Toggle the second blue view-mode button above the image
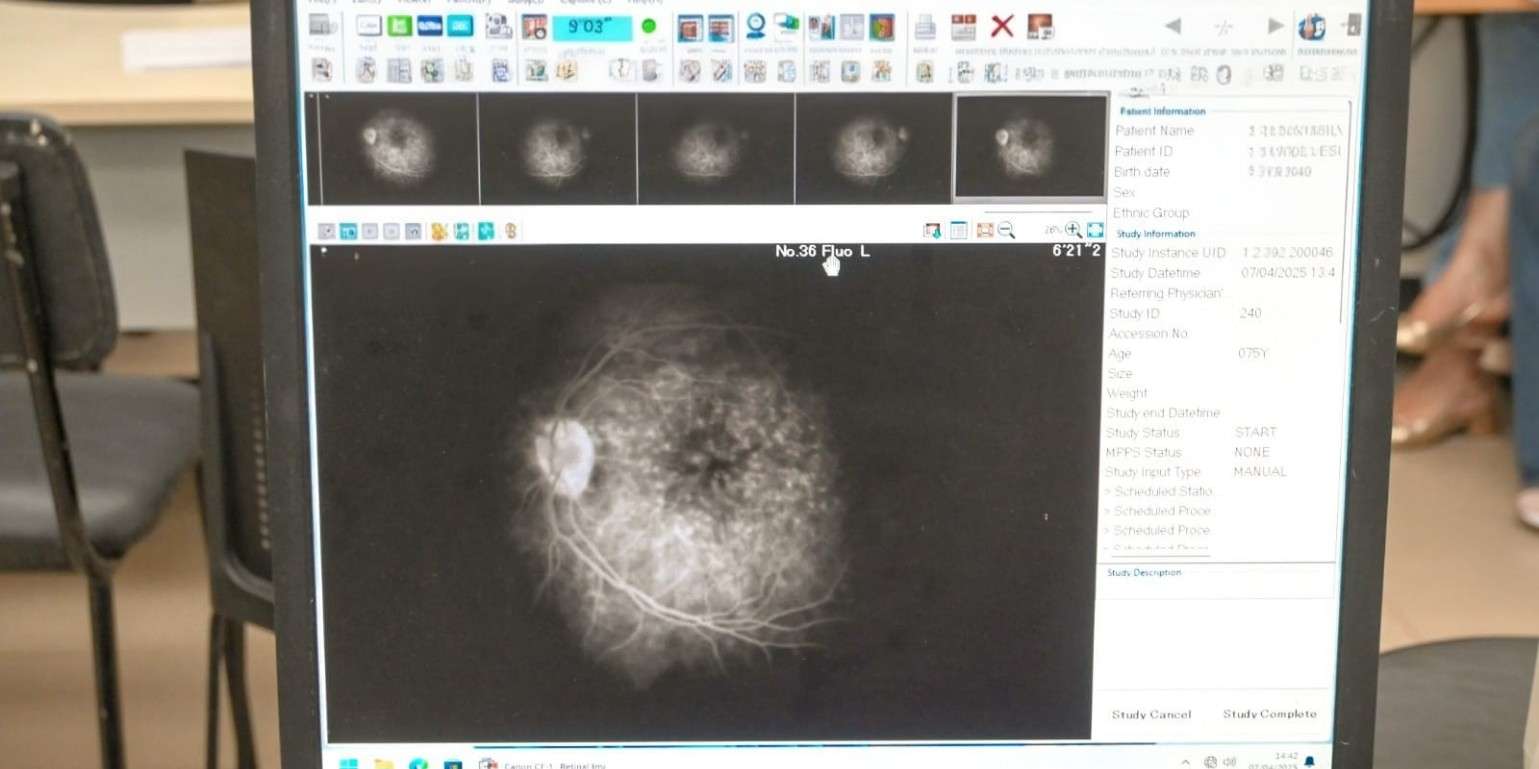Image resolution: width=1539 pixels, height=769 pixels. 348,232
